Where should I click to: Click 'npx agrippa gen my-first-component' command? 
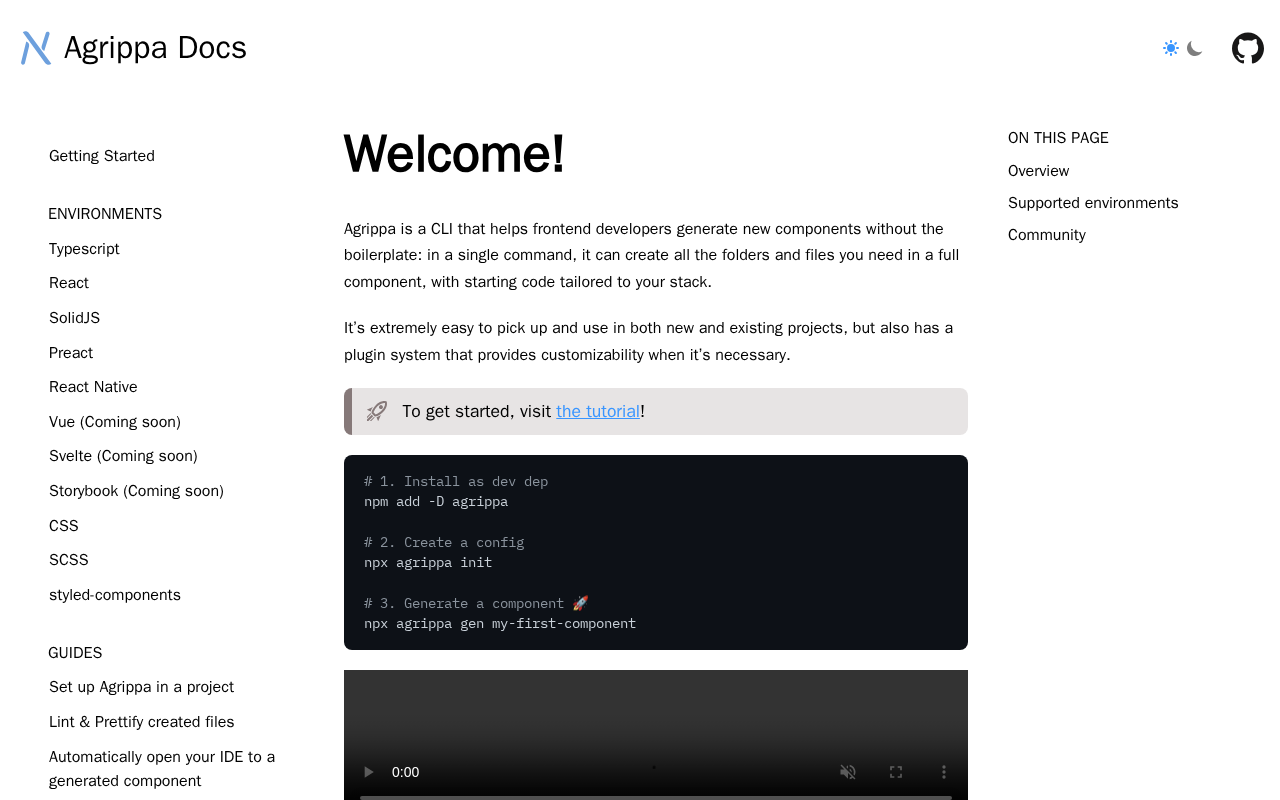pos(500,624)
